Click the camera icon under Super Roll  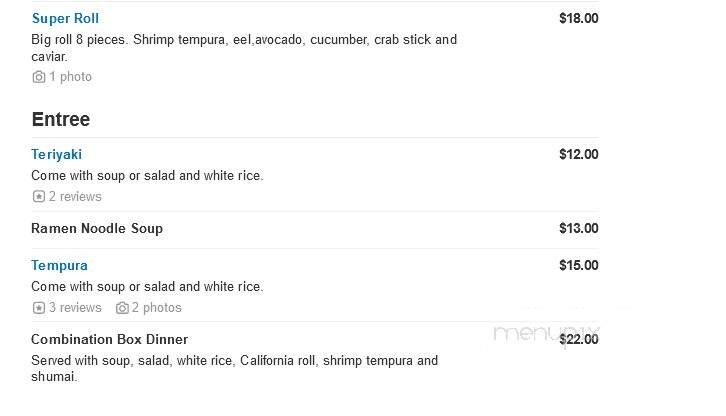(x=39, y=77)
